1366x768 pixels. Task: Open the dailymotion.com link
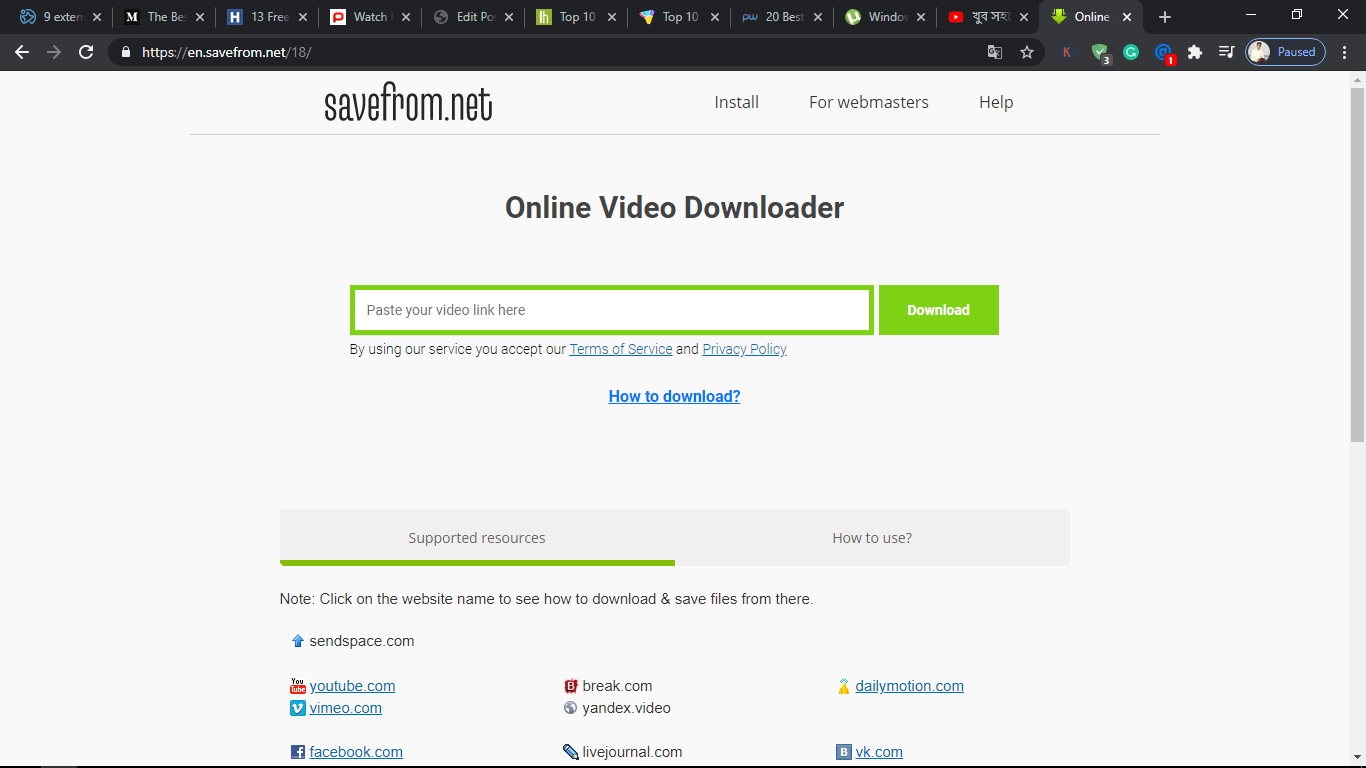[x=910, y=686]
